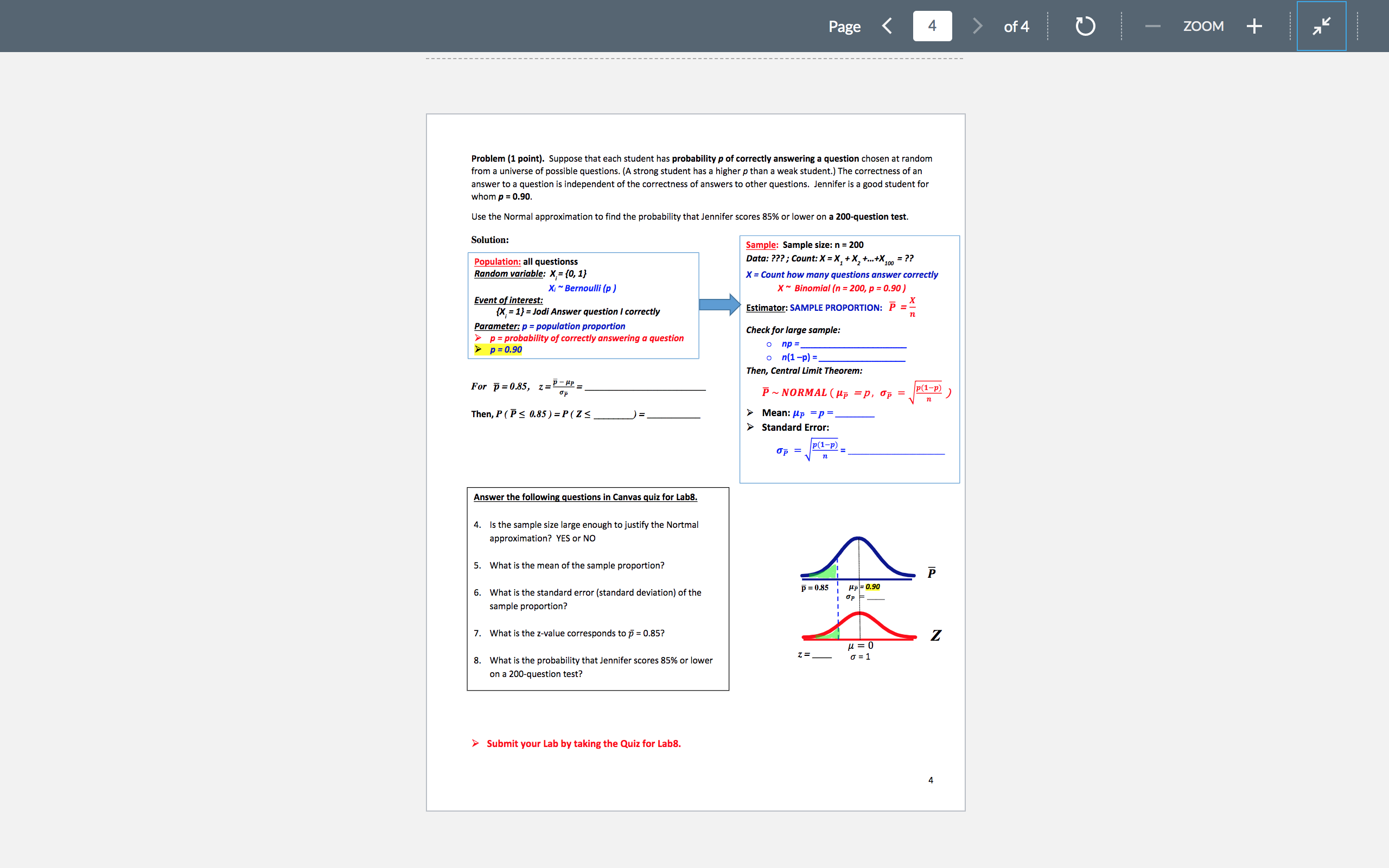
Task: Click the rotate page icon
Action: point(1085,26)
